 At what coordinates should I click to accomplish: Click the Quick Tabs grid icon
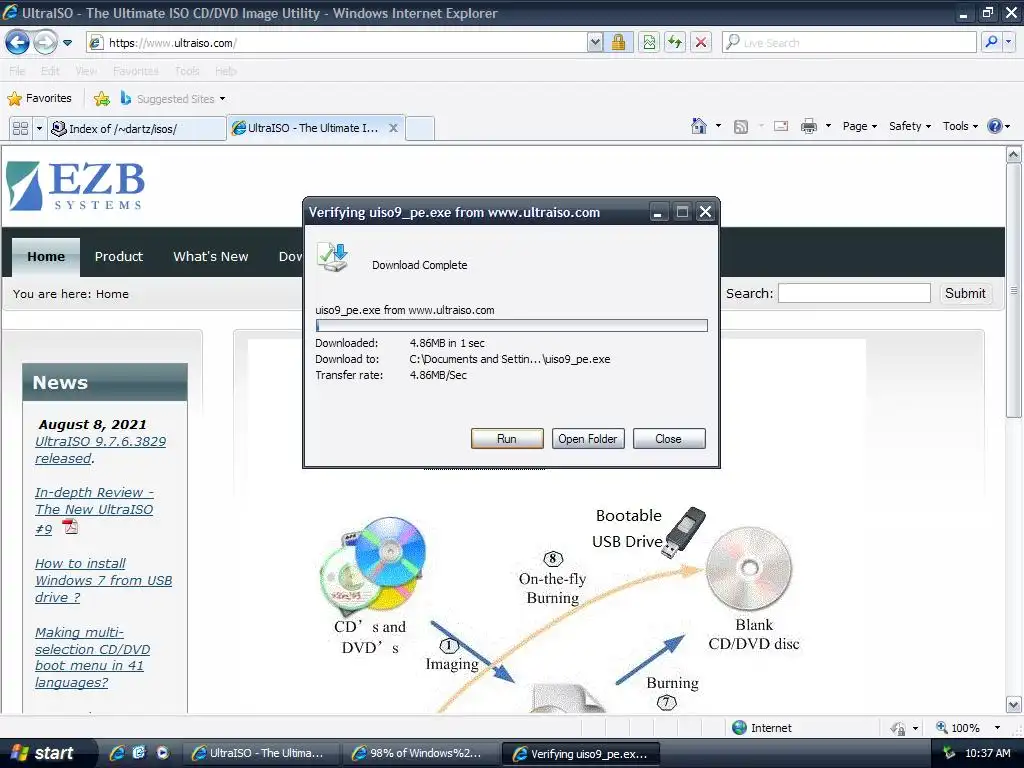pyautogui.click(x=20, y=128)
